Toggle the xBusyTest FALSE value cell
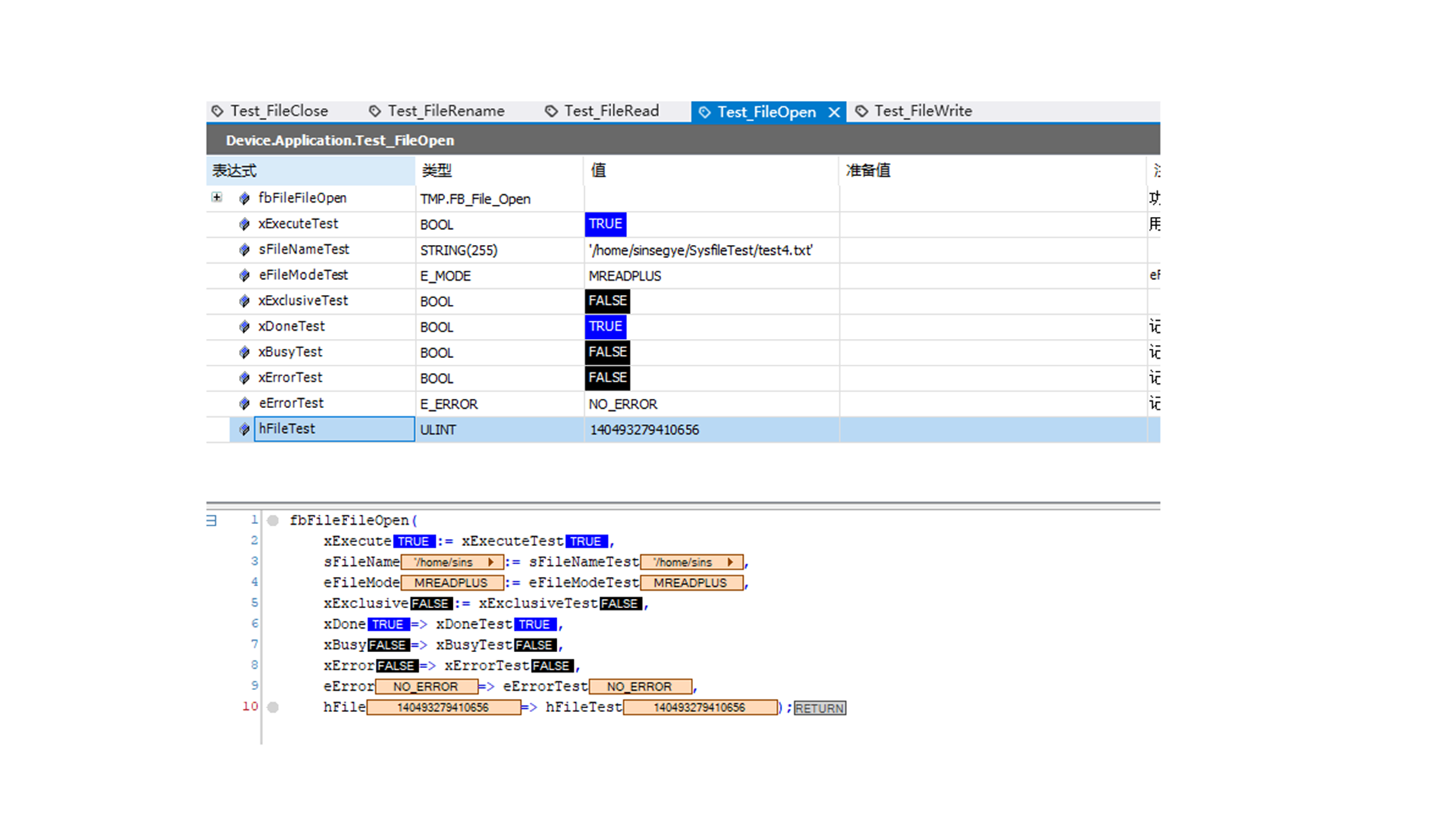The width and height of the screenshot is (1456, 819). click(607, 352)
